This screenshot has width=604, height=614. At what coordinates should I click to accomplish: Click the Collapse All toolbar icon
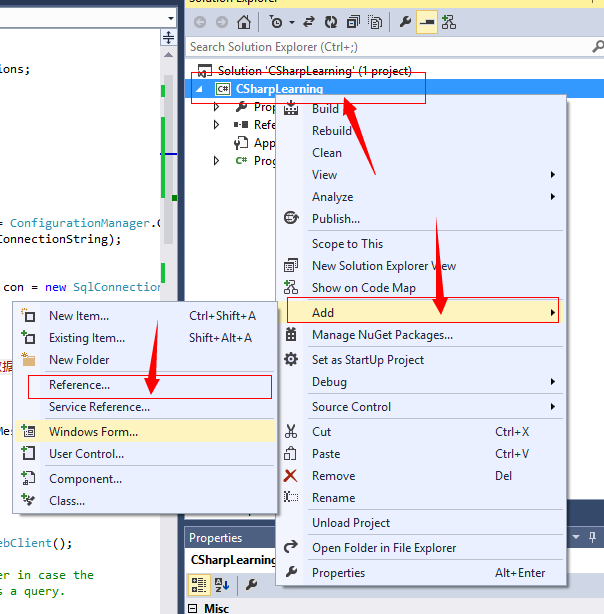353,21
